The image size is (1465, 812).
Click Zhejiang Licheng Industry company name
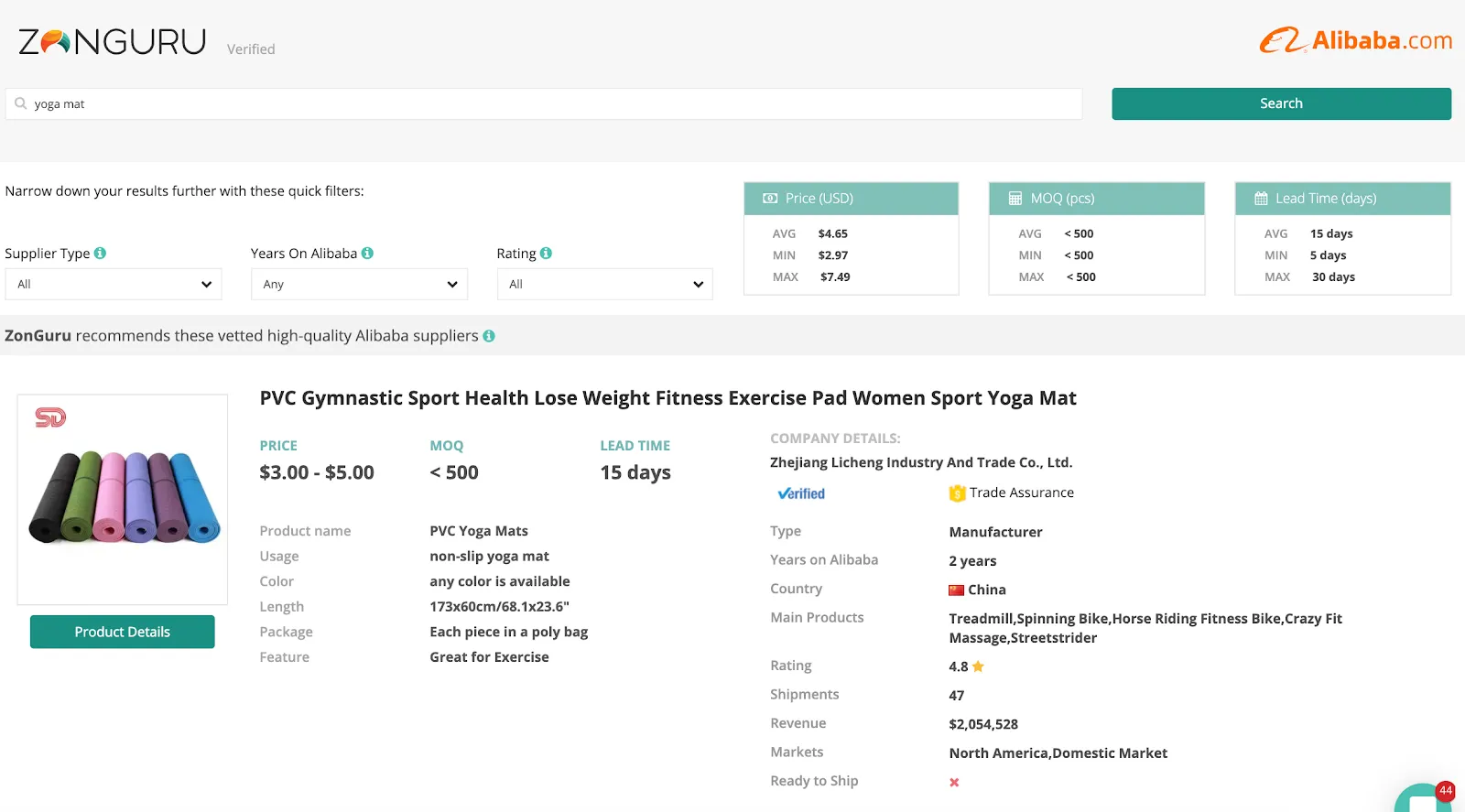coord(921,462)
